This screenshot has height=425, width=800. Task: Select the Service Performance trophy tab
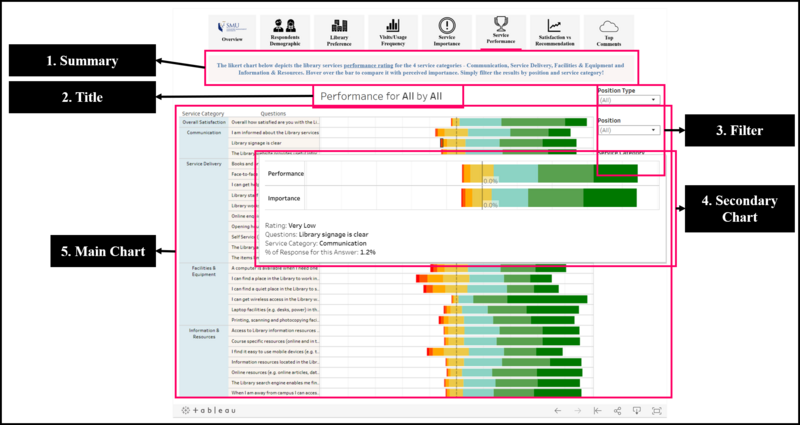pos(501,30)
